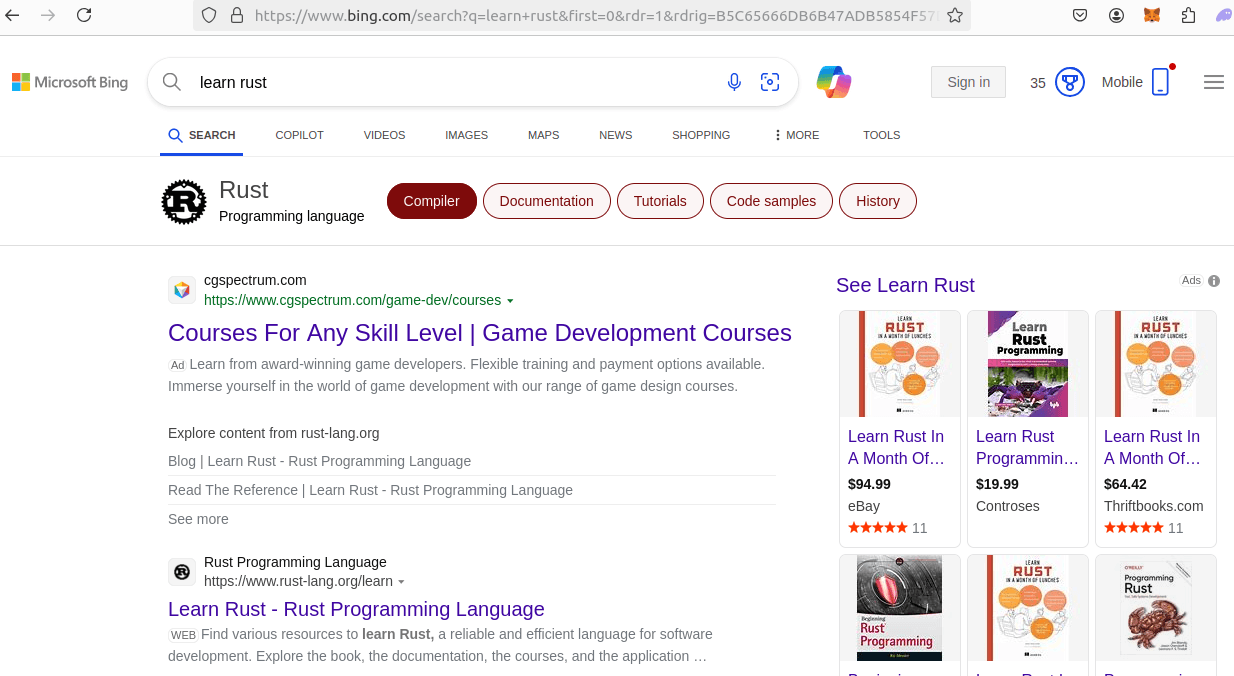1234x676 pixels.
Task: Start voice search with microphone icon
Action: [x=734, y=82]
